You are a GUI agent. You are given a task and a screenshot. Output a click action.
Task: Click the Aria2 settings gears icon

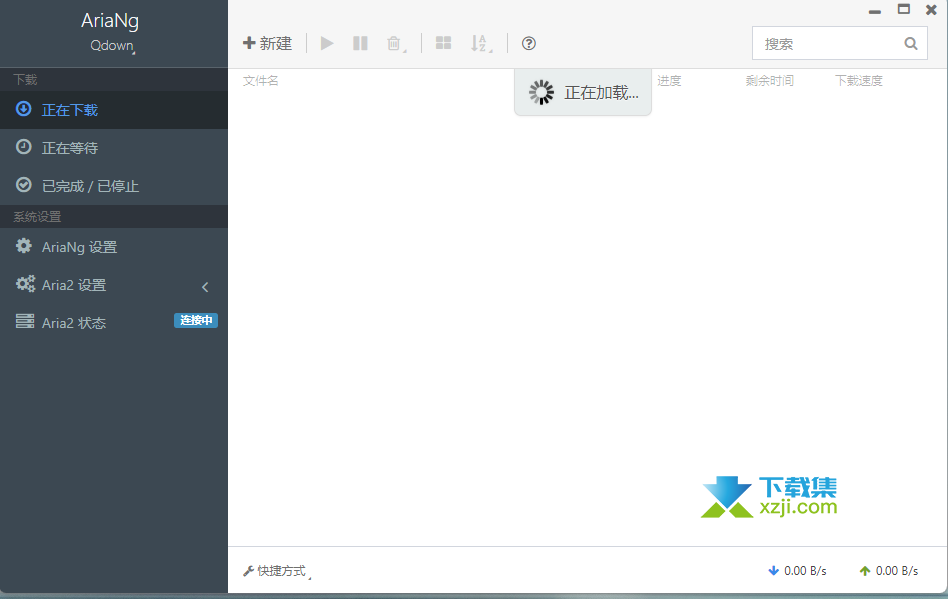point(25,283)
